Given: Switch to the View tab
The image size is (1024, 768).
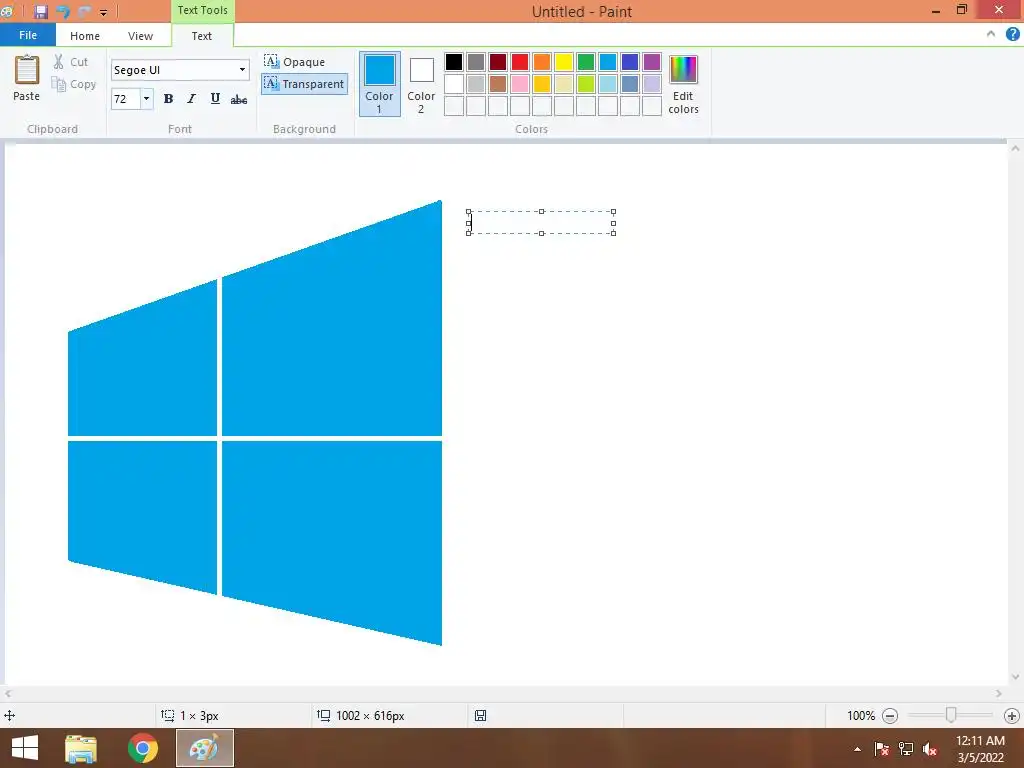Looking at the screenshot, I should tap(140, 36).
